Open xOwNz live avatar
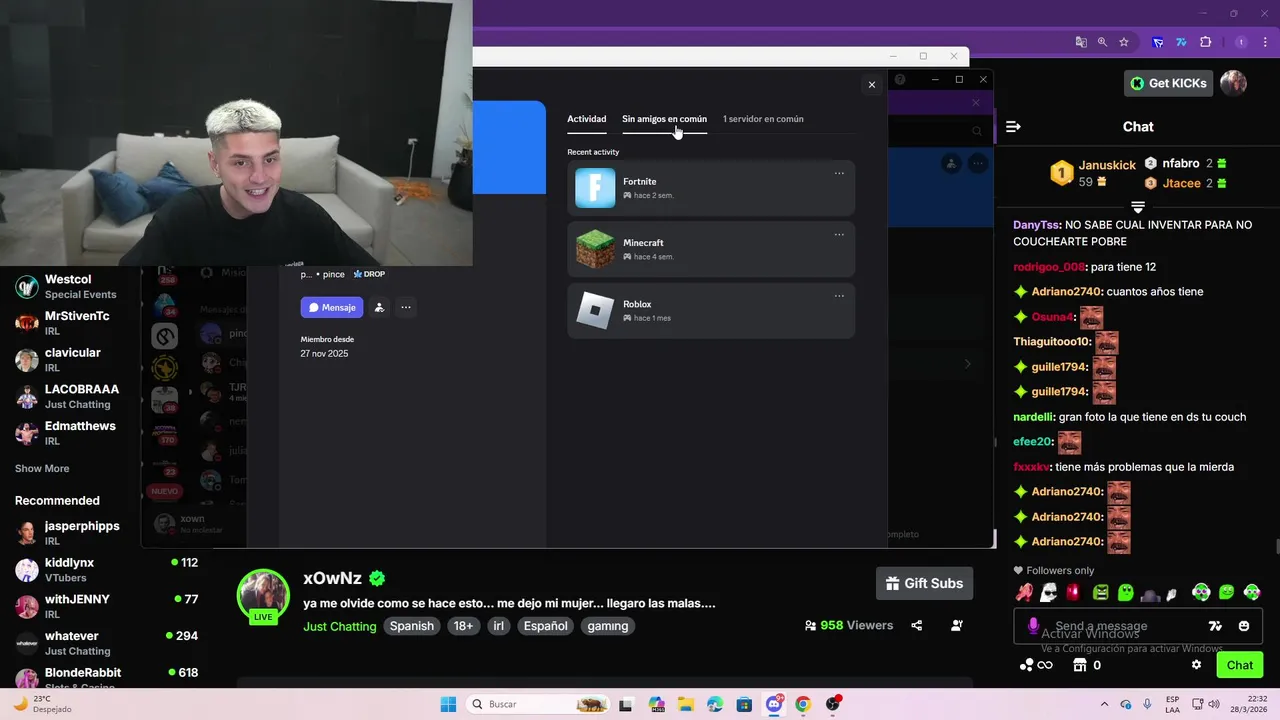1280x720 pixels. click(263, 596)
